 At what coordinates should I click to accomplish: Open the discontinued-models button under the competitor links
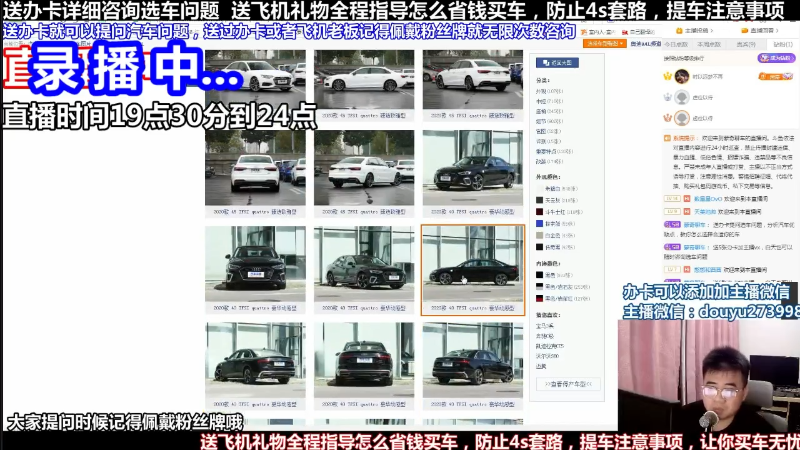568,384
